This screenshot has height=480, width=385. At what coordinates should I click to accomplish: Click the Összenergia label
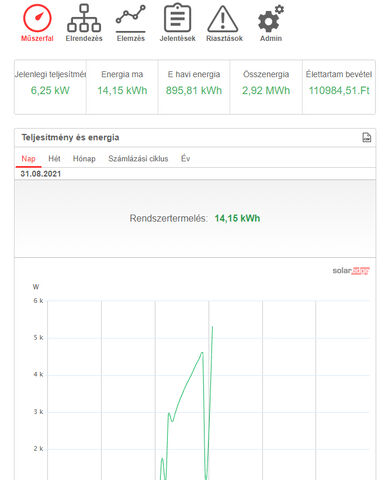pyautogui.click(x=266, y=74)
